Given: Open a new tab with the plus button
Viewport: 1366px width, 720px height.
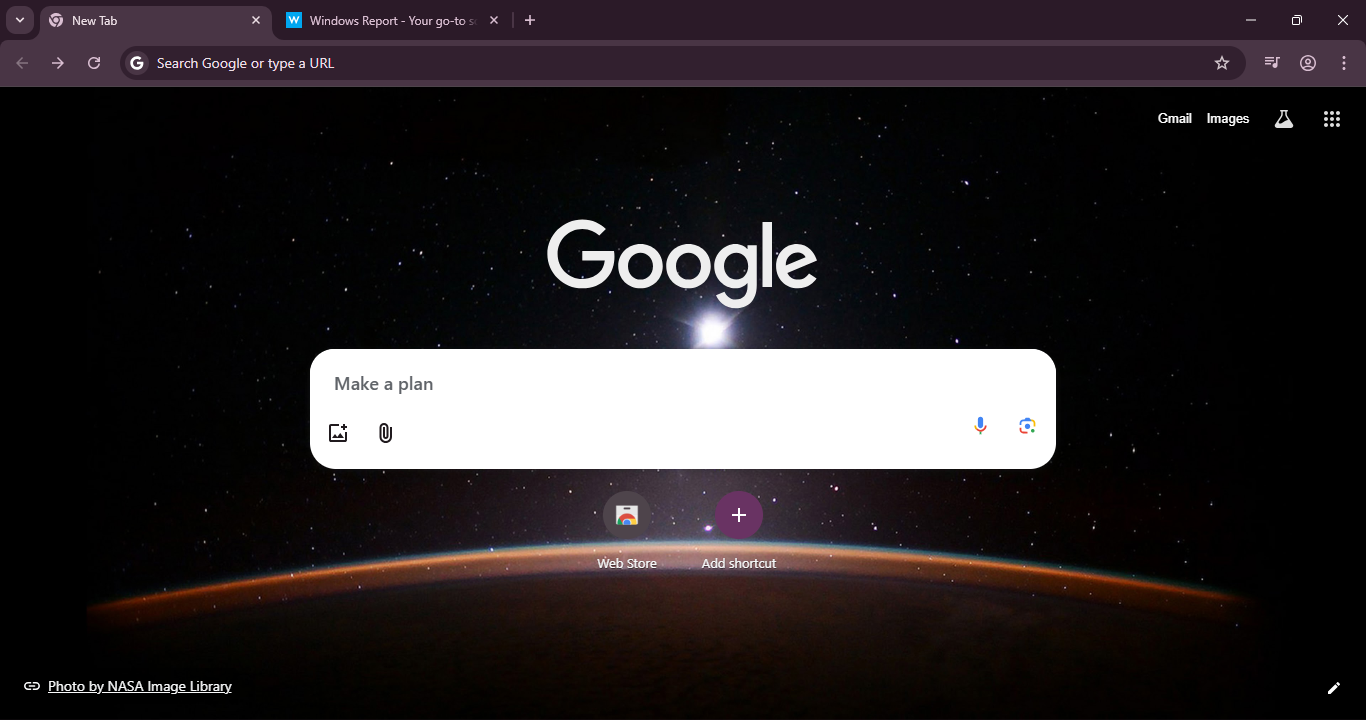Looking at the screenshot, I should (x=530, y=20).
